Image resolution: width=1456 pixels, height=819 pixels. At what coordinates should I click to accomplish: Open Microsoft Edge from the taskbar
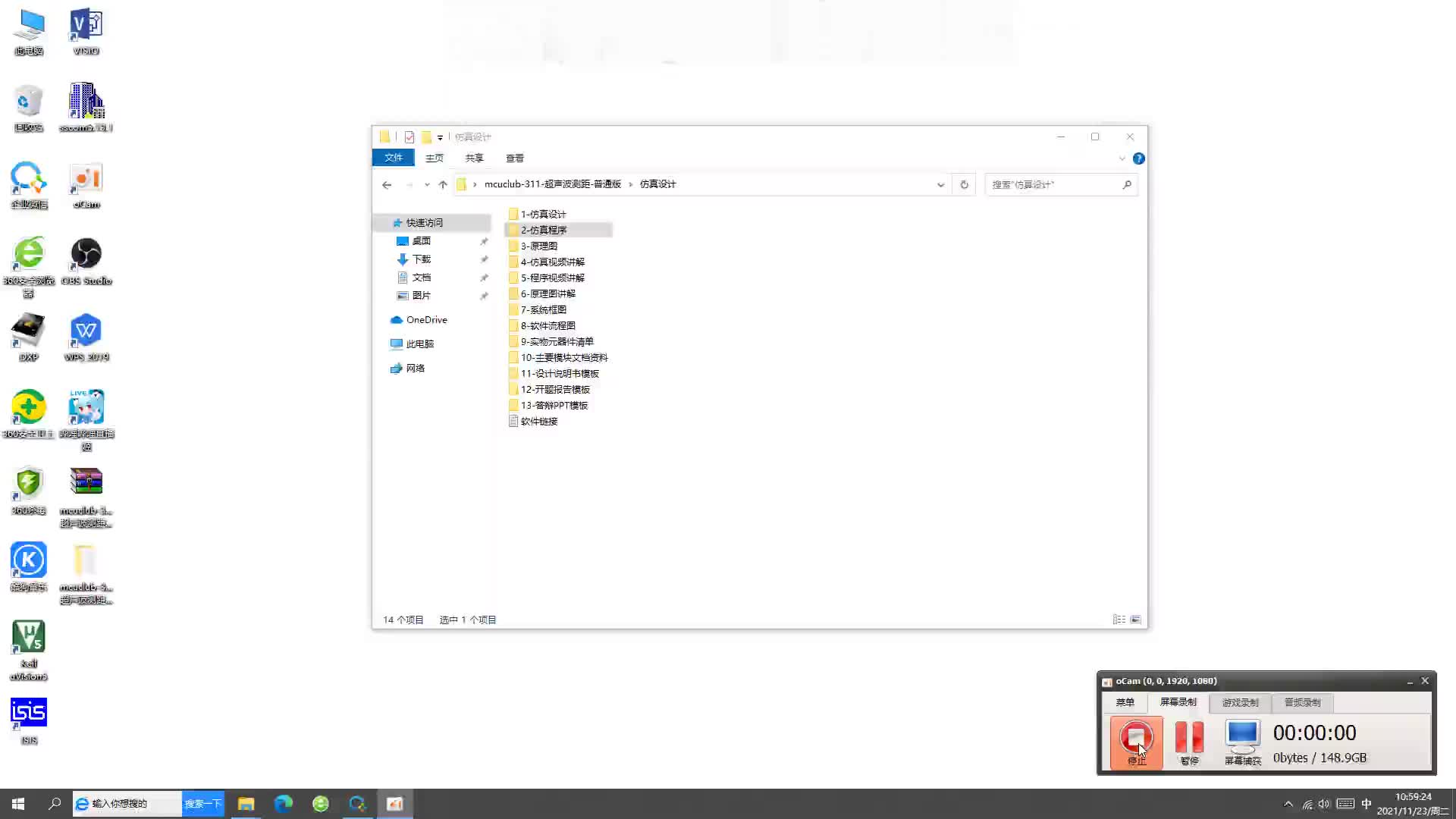(283, 804)
